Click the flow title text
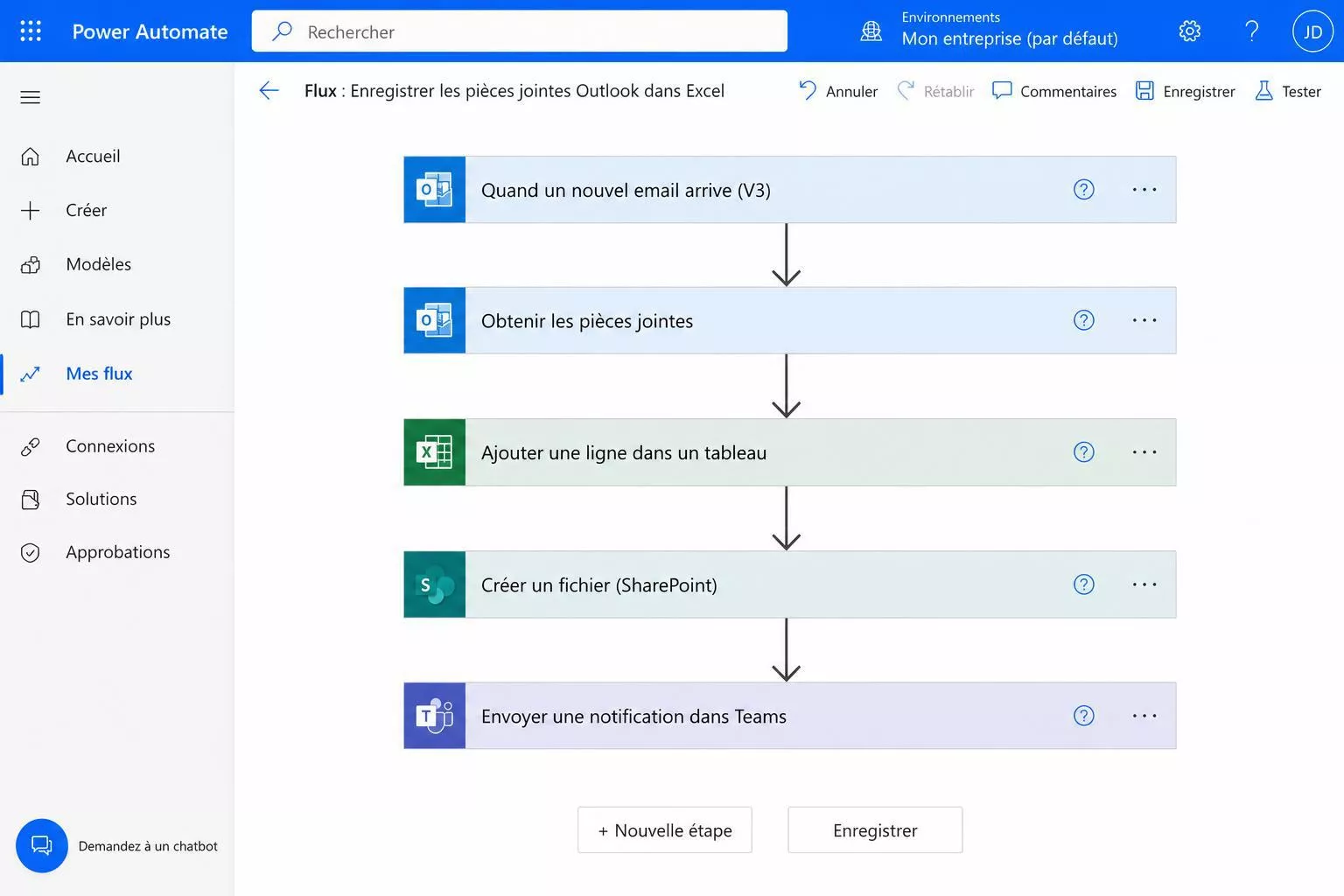Screen dimensions: 1344x896 (514, 91)
